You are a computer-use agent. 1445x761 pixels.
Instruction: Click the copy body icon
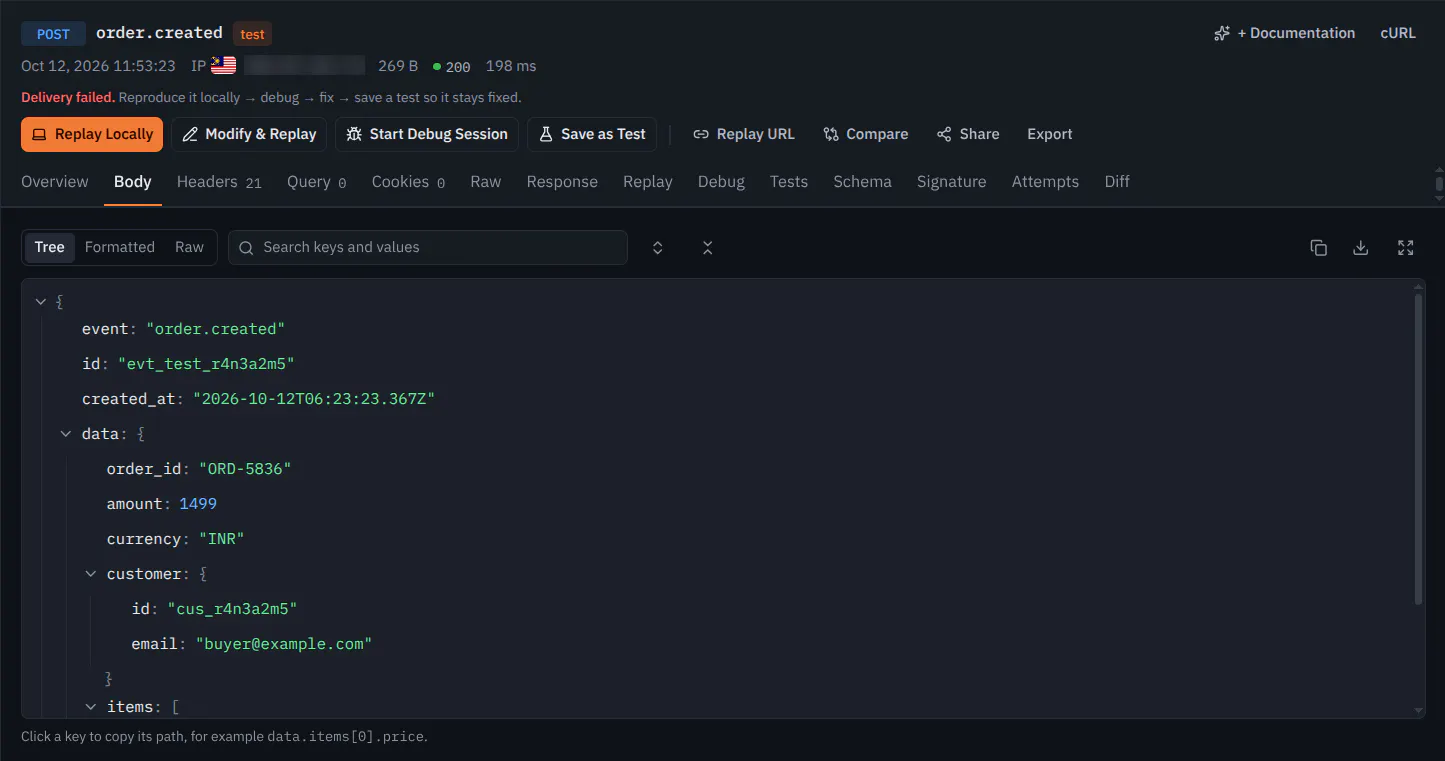point(1319,248)
